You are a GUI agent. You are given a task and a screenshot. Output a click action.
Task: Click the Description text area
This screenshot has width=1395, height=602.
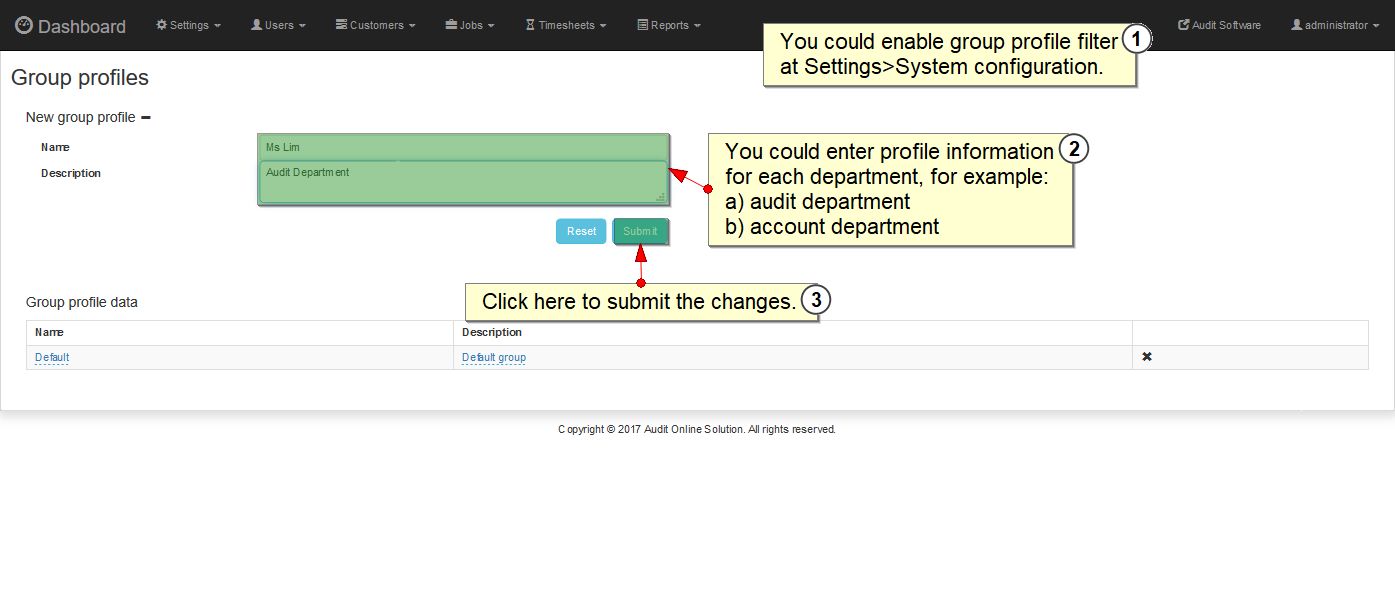coord(462,182)
